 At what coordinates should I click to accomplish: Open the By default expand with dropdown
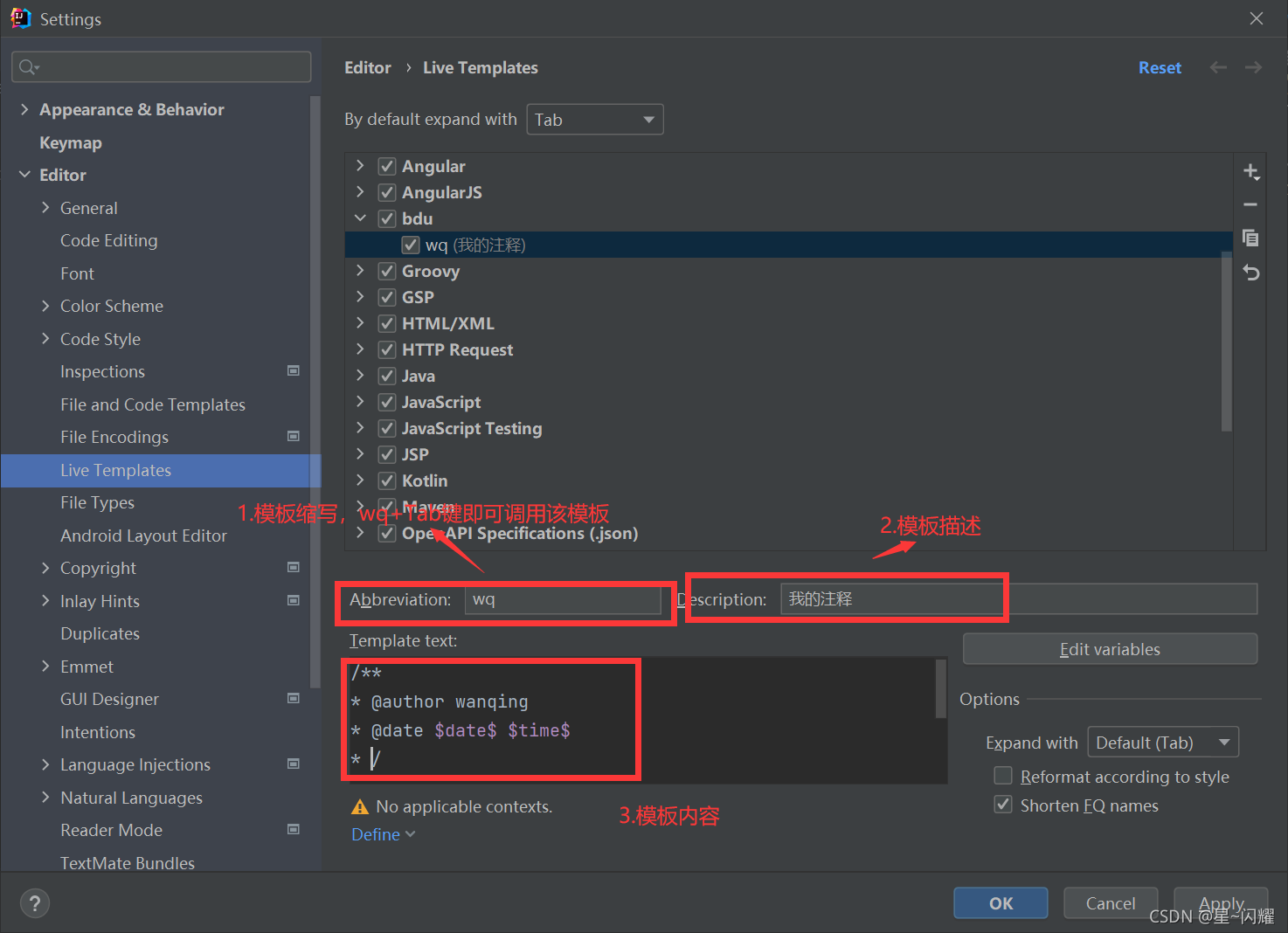point(595,120)
